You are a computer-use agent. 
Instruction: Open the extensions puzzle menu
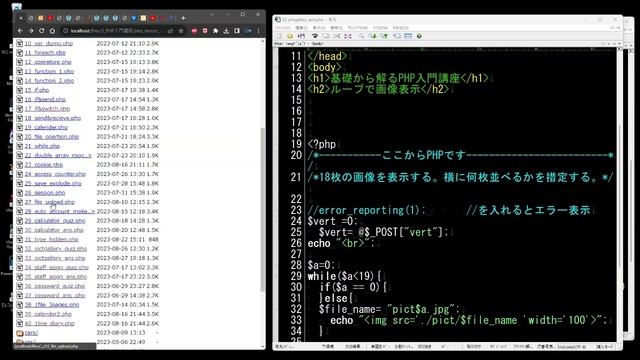tap(216, 31)
